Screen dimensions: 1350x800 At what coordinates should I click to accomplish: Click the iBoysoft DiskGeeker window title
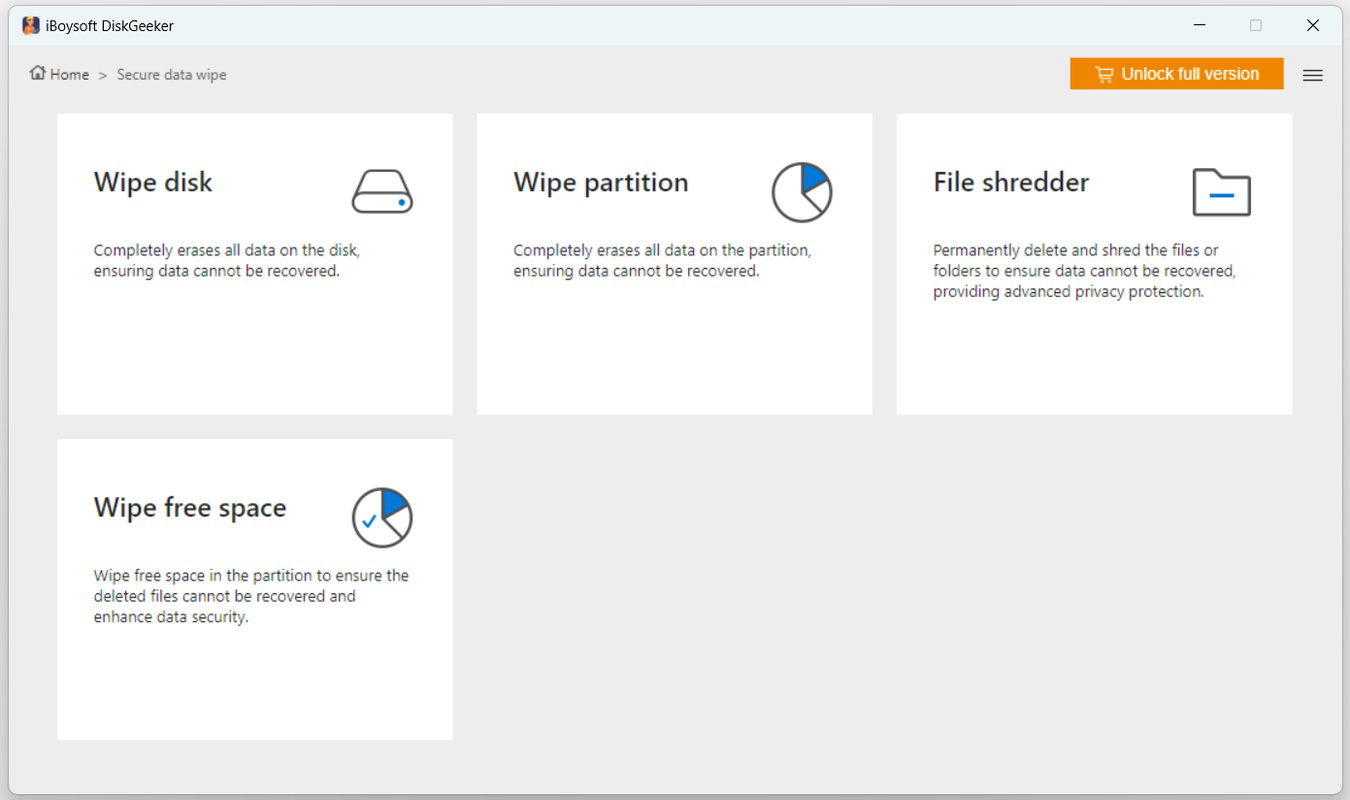pyautogui.click(x=110, y=26)
